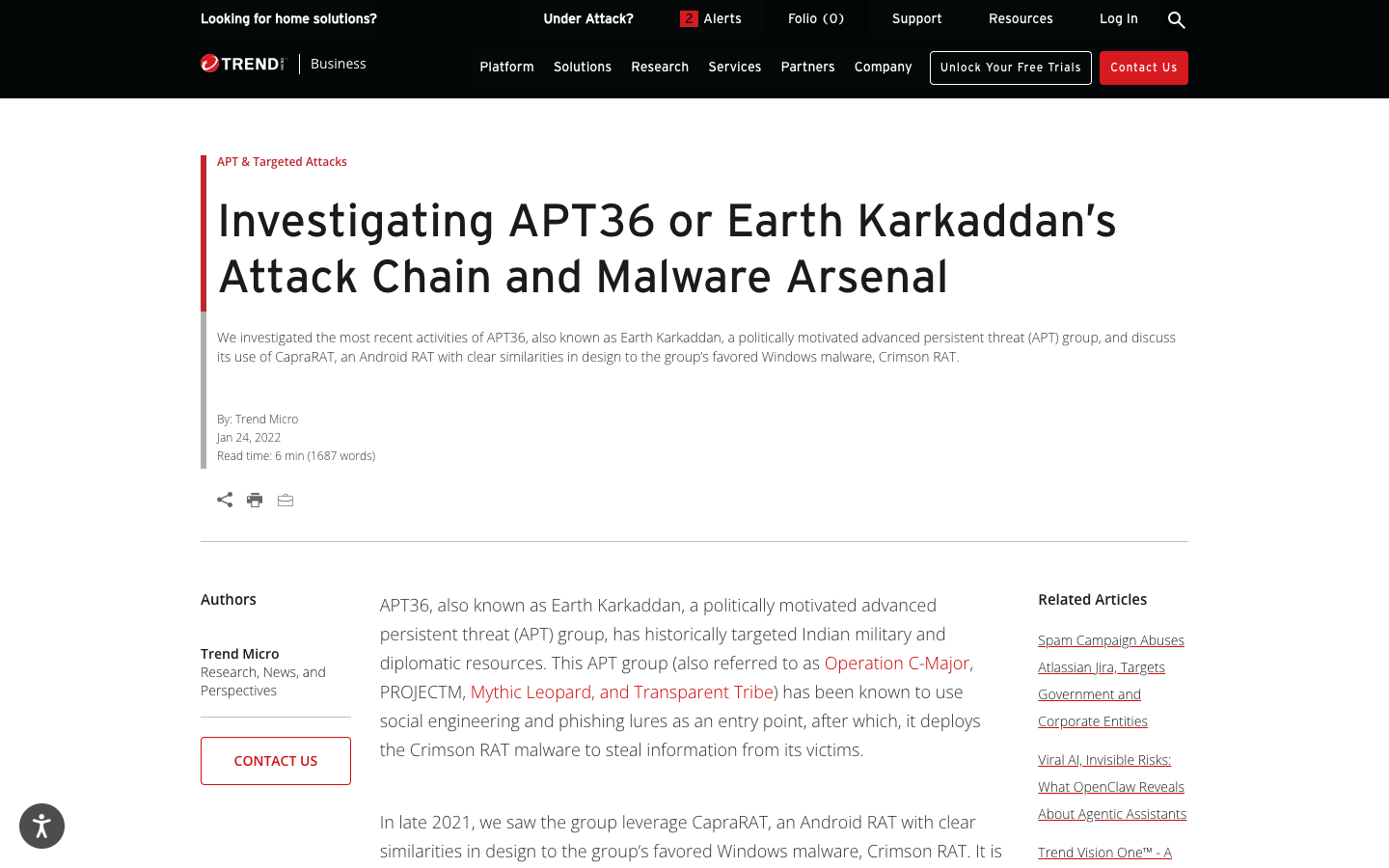This screenshot has height=868, width=1389.
Task: Expand the Company navigation menu
Action: point(883,68)
